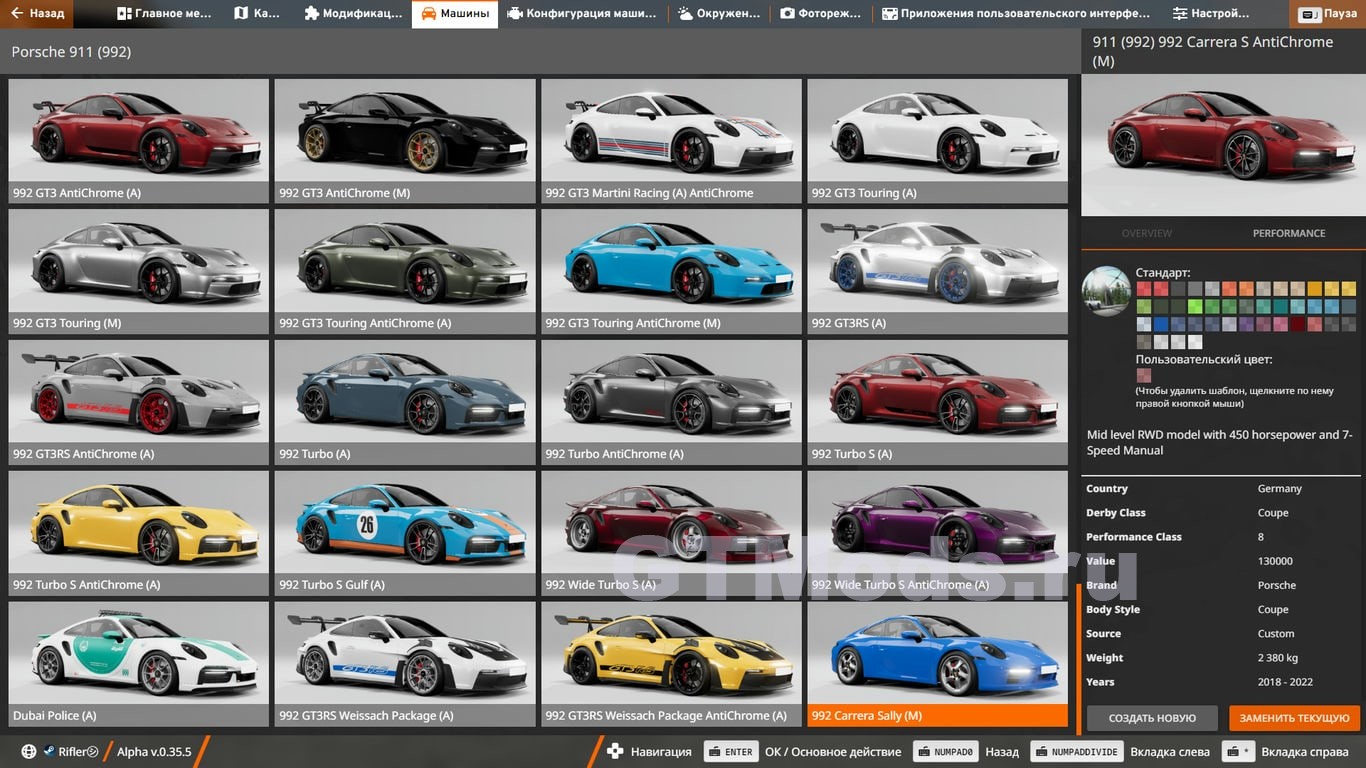1366x768 pixels.
Task: Switch to the PERFORMANCE tab
Action: tap(1289, 233)
